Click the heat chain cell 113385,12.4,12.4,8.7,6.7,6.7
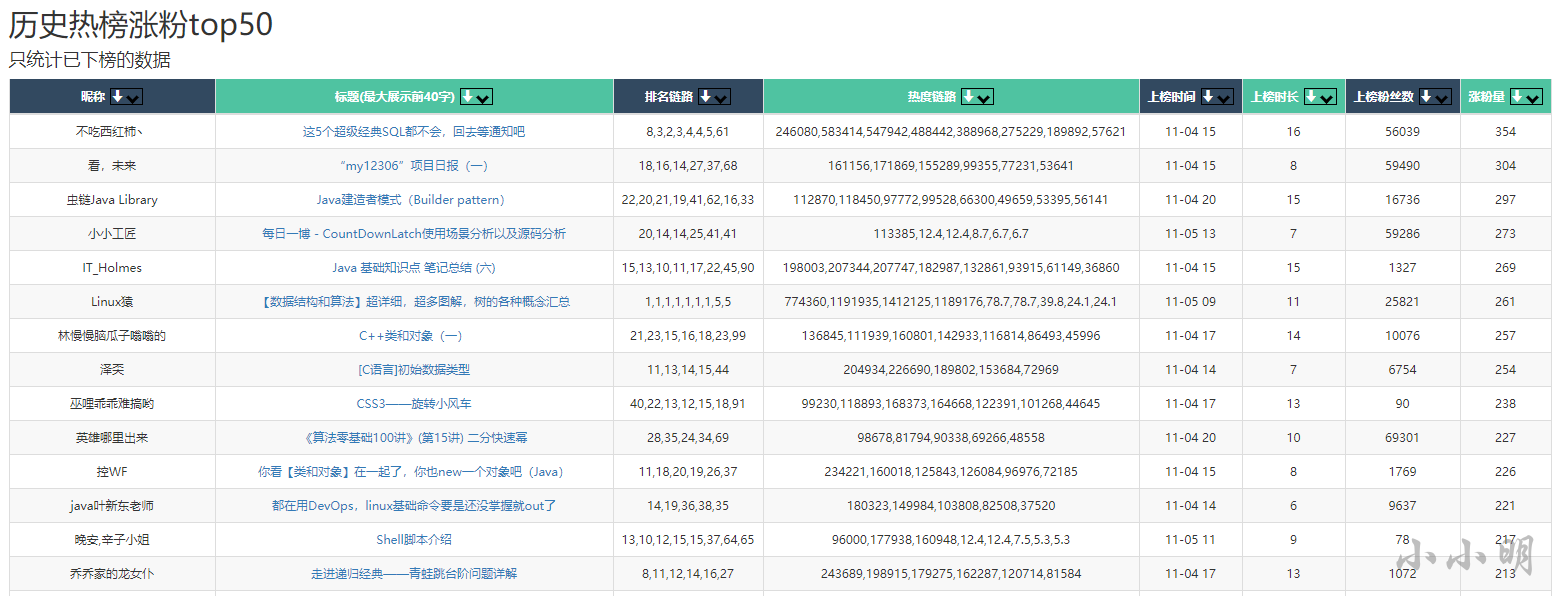 951,234
